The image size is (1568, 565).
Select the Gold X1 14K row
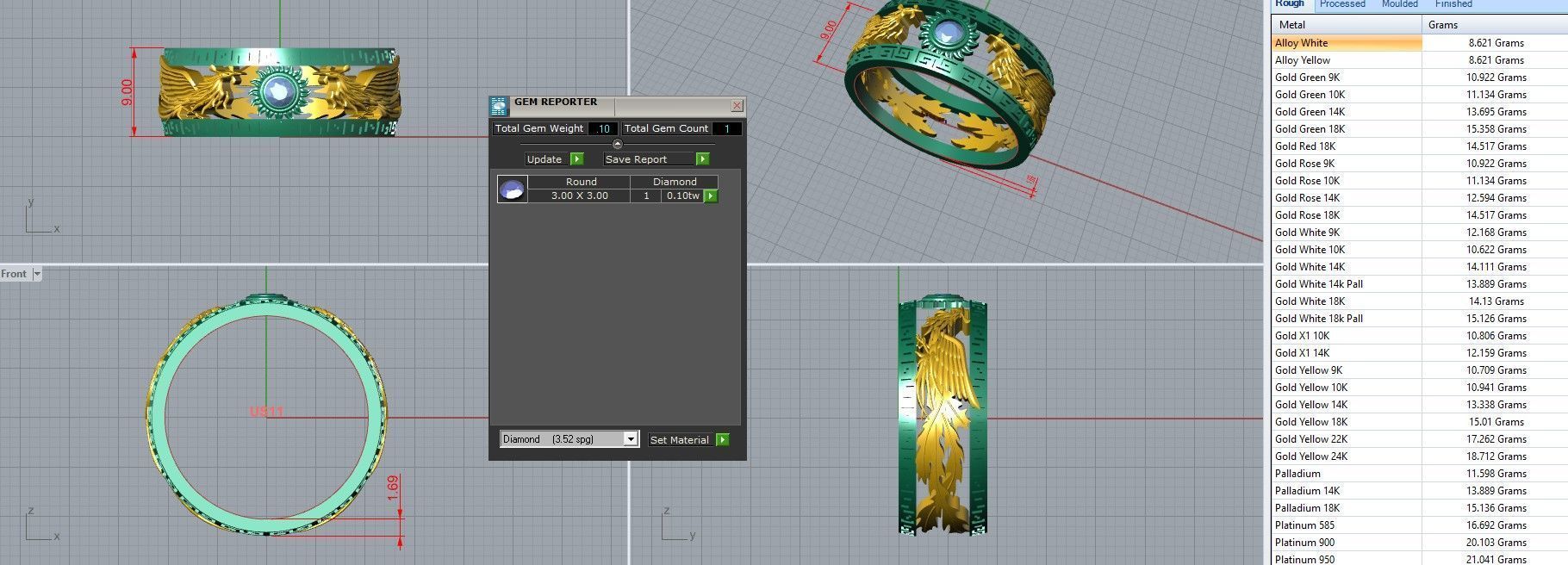(1420, 353)
